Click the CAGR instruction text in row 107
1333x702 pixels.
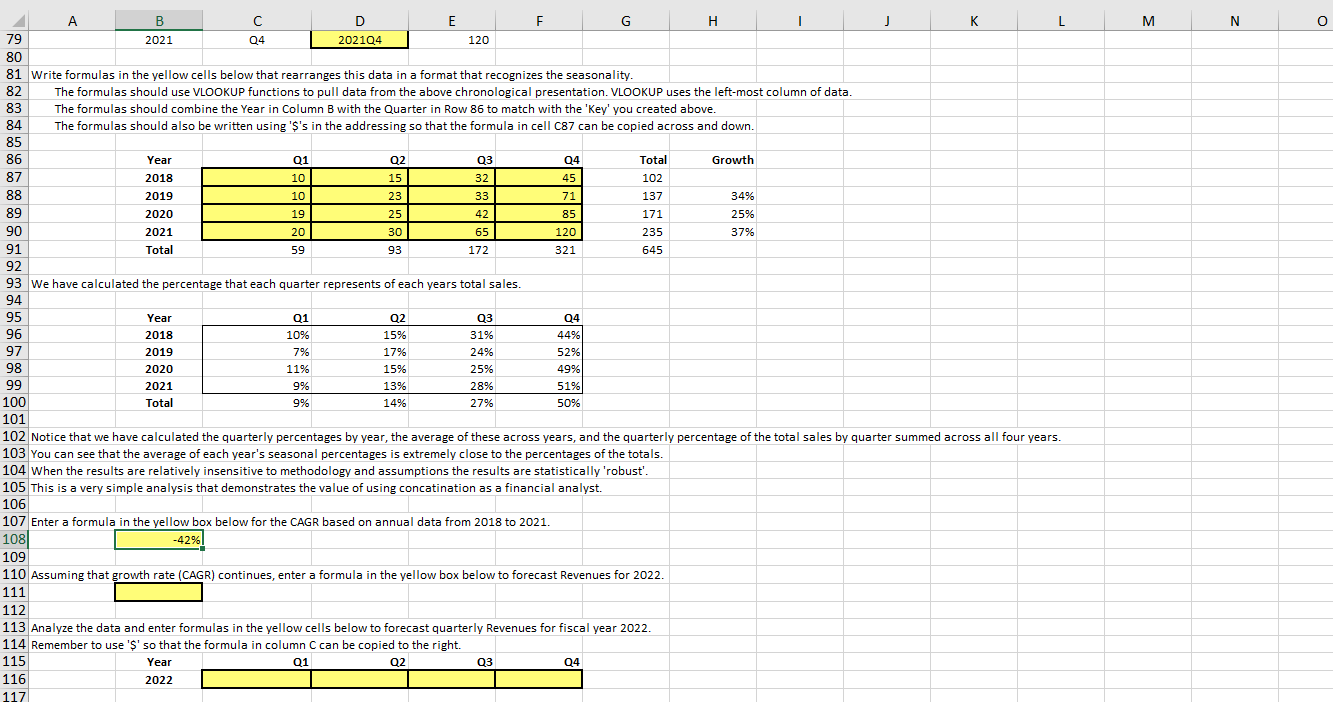pos(291,522)
